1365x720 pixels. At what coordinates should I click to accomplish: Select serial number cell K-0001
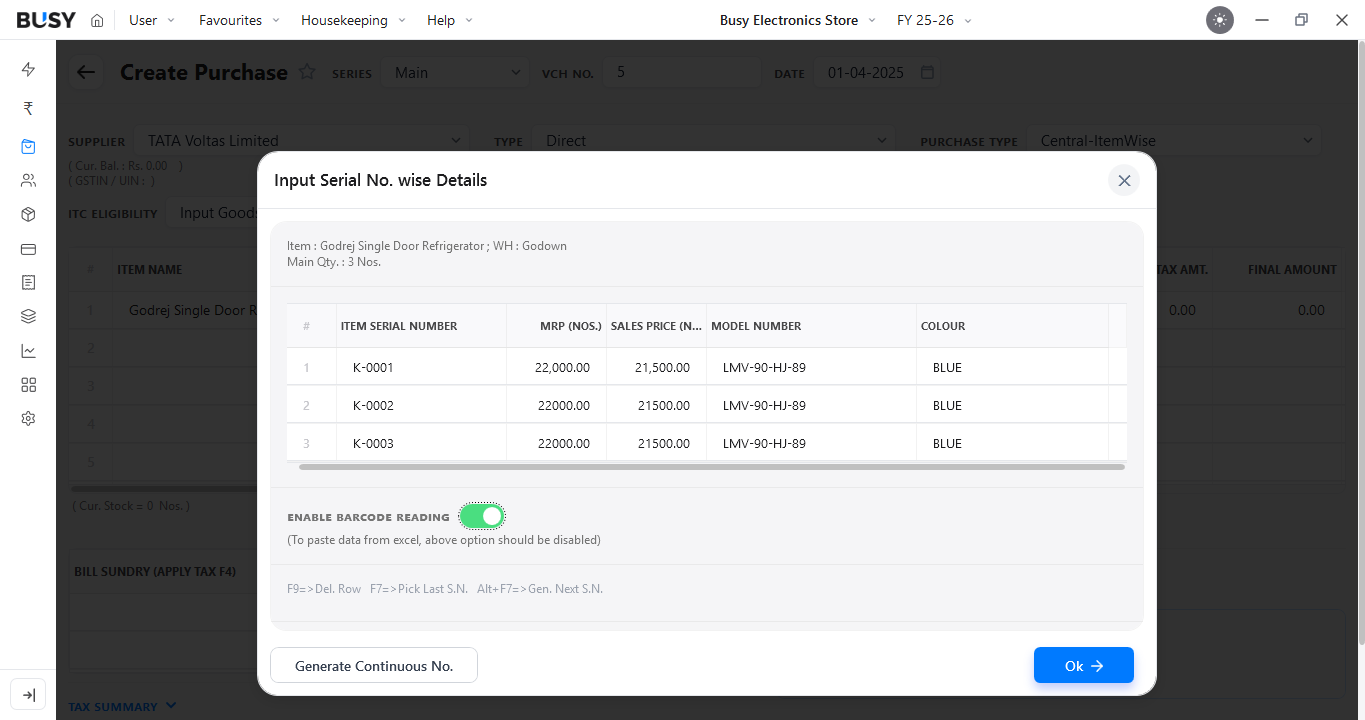coord(421,367)
